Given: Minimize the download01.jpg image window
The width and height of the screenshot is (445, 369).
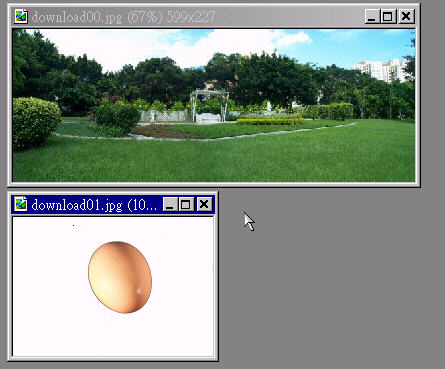Looking at the screenshot, I should [x=170, y=204].
